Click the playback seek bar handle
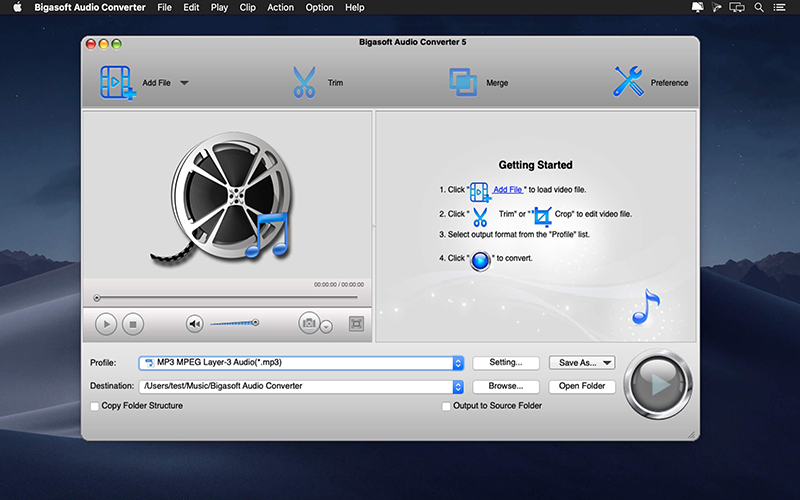 tap(97, 298)
